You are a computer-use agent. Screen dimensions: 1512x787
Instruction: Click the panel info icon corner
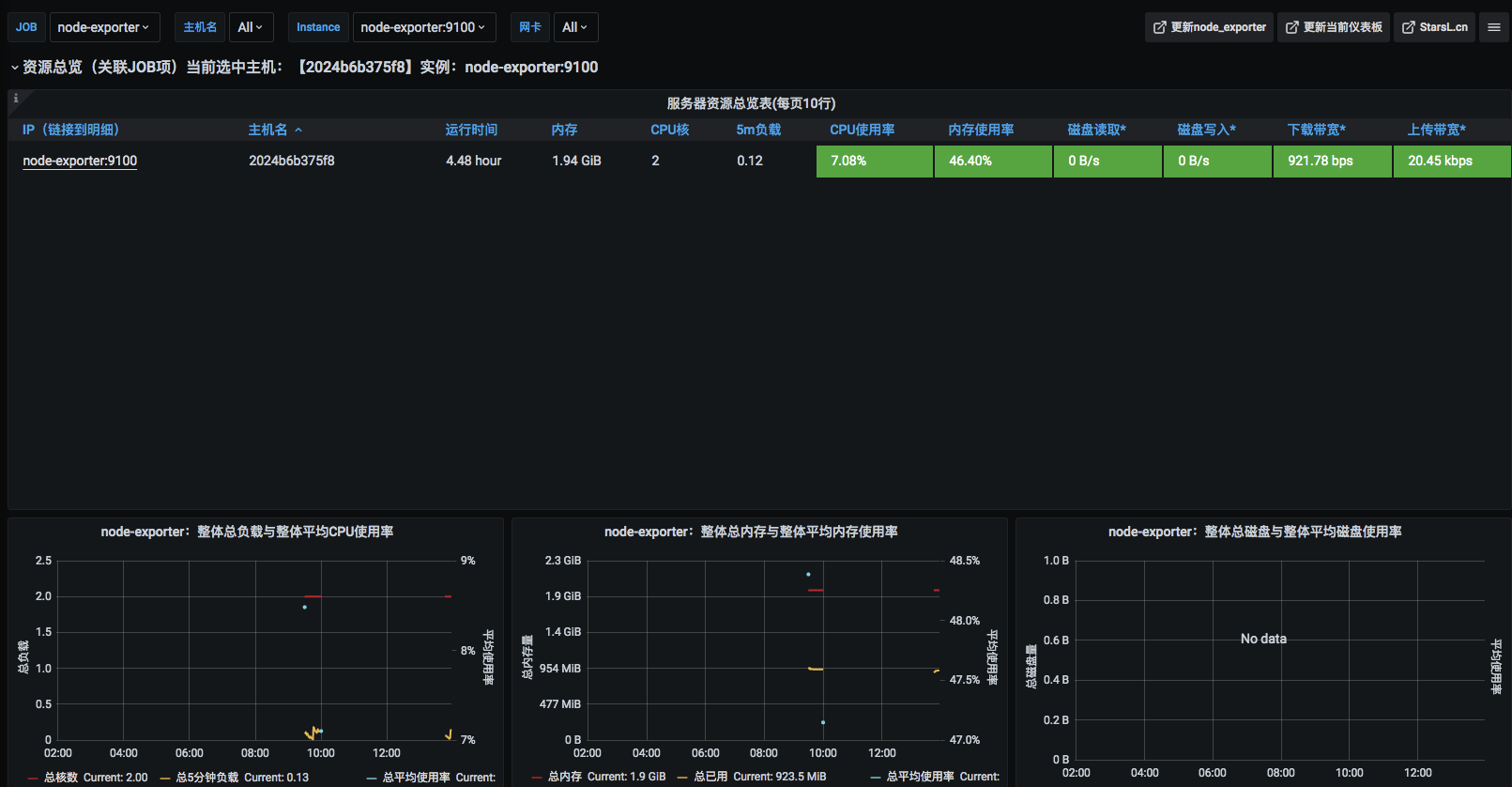pyautogui.click(x=16, y=97)
